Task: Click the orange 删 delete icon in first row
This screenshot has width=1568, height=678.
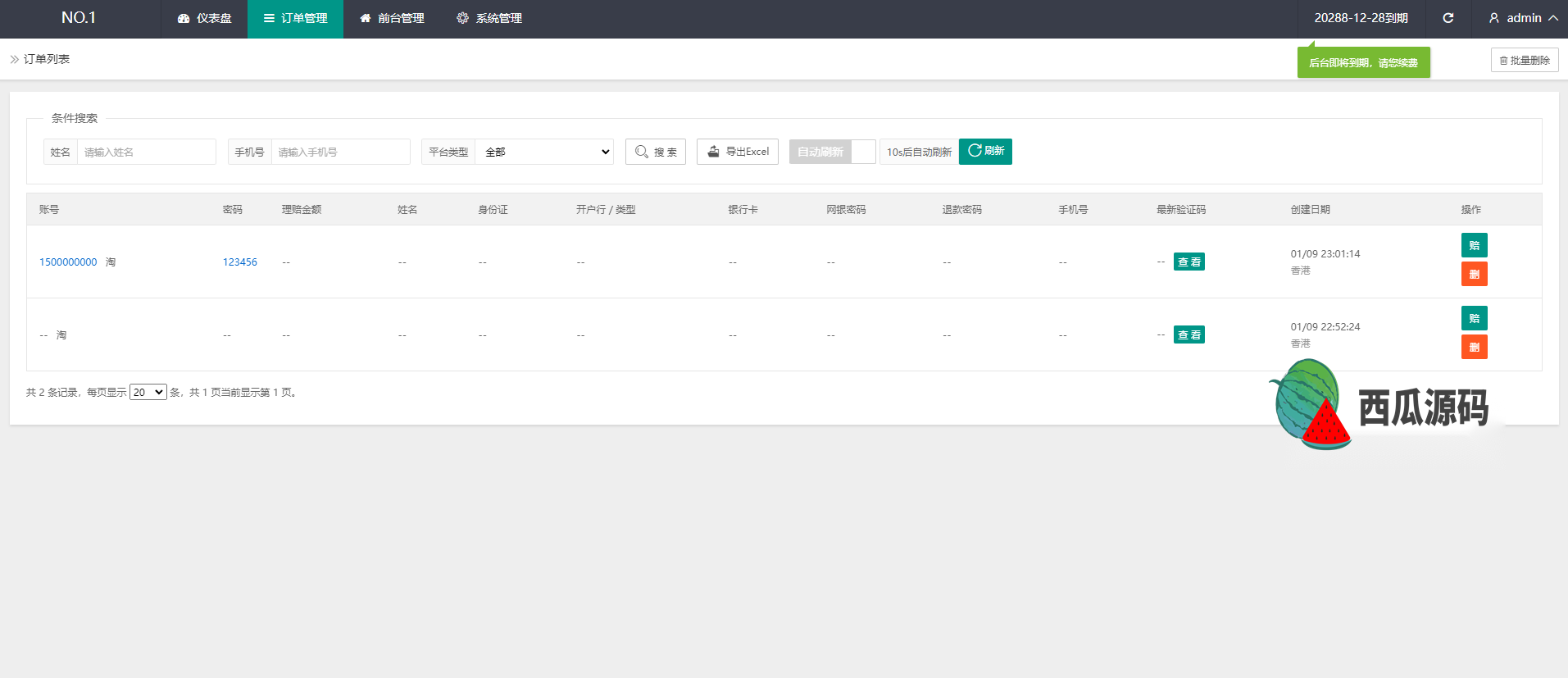Action: 1474,274
